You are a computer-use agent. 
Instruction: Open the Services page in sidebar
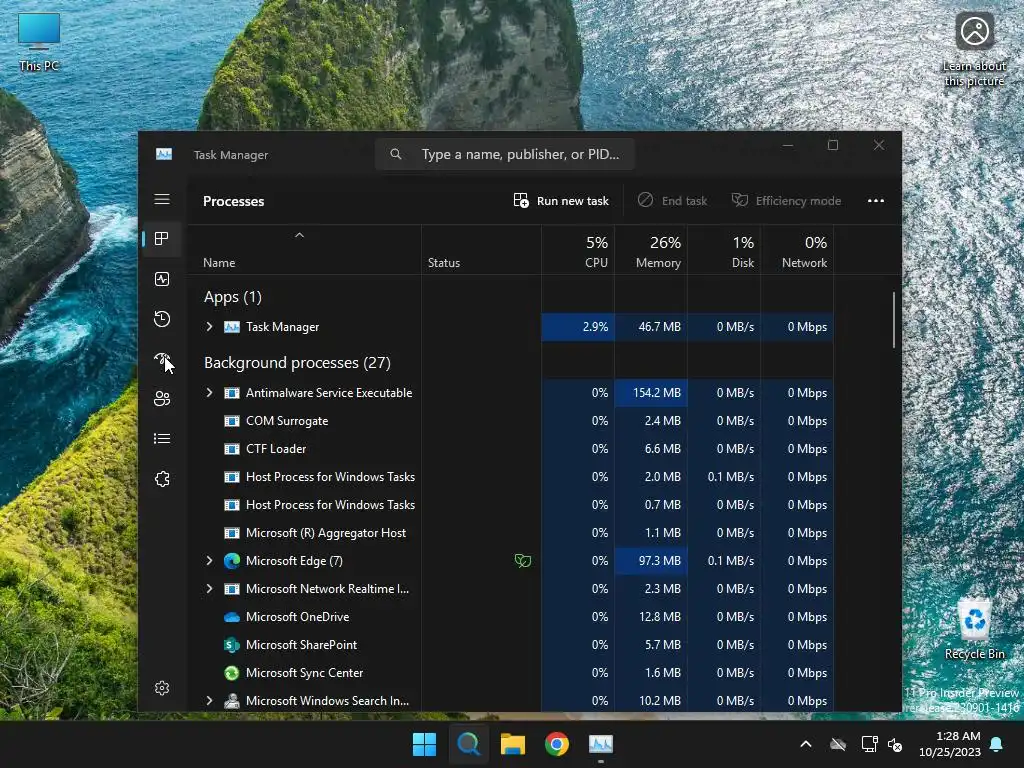[162, 479]
